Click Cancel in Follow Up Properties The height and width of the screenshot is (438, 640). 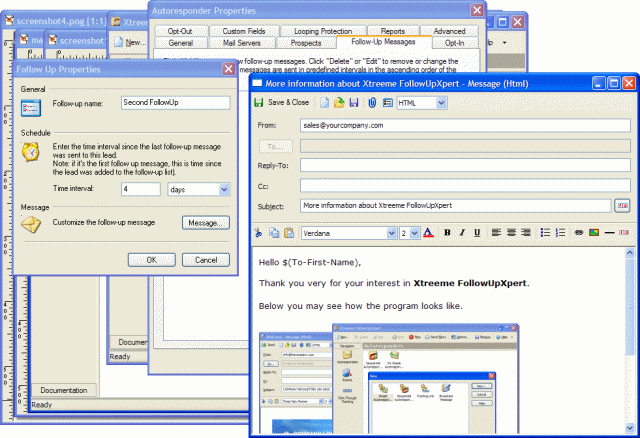pyautogui.click(x=206, y=260)
